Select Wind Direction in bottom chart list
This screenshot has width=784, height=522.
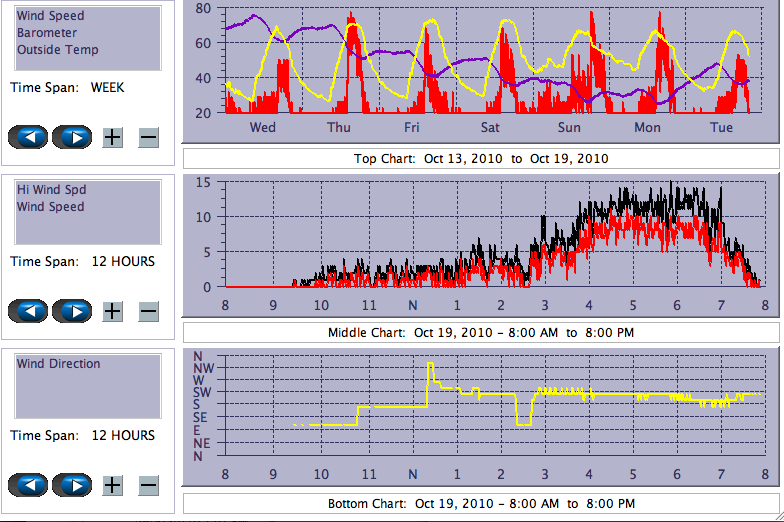58,364
